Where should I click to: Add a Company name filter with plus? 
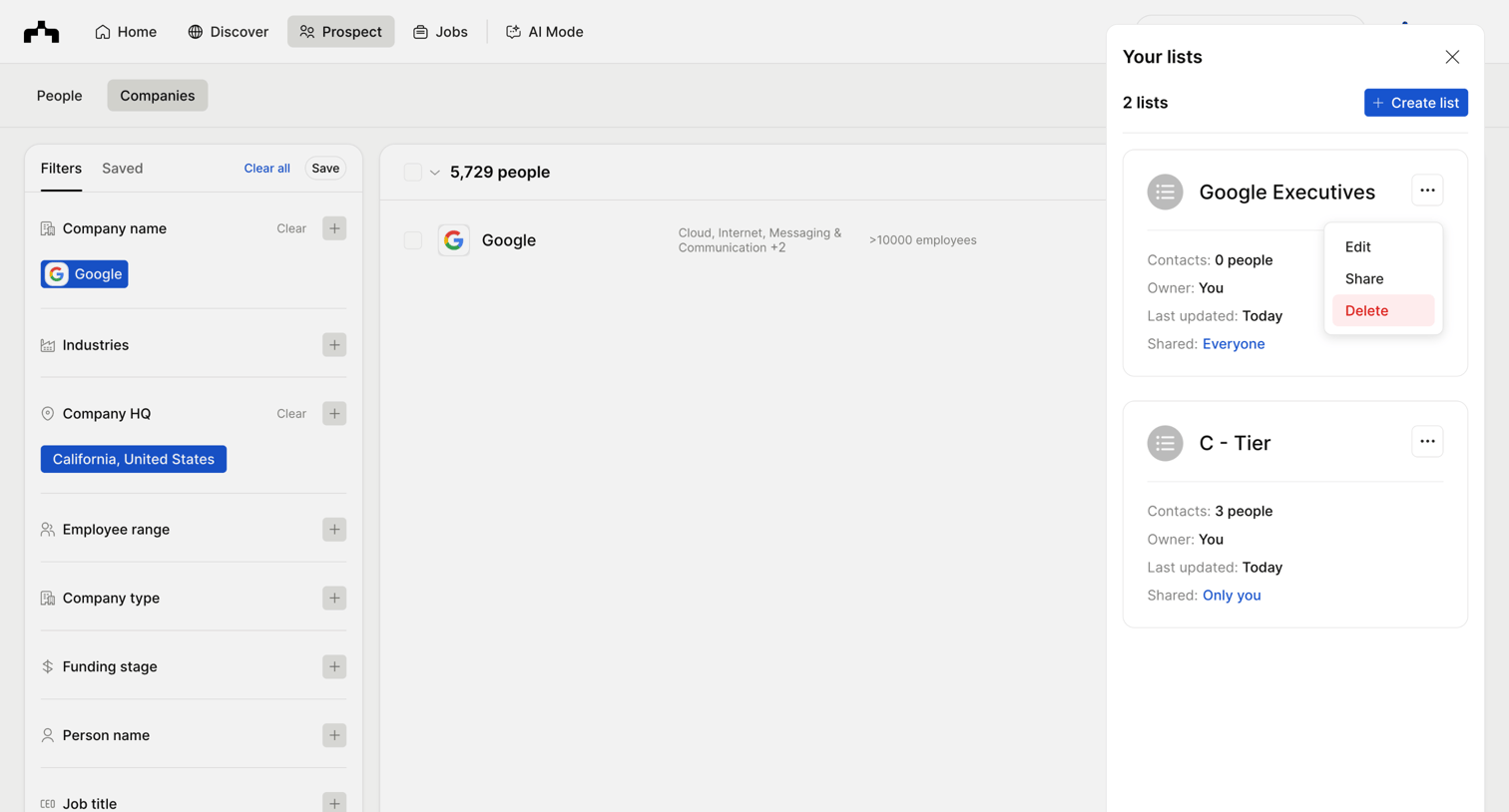tap(334, 228)
